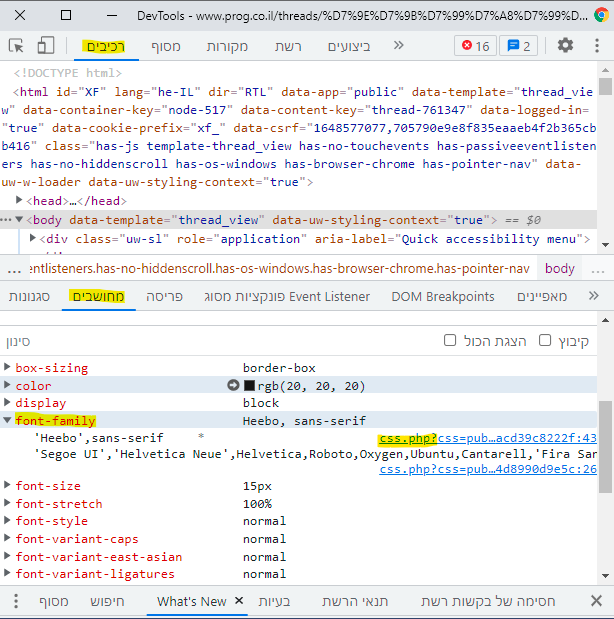Expand the head element node
This screenshot has width=614, height=619.
tap(19, 200)
